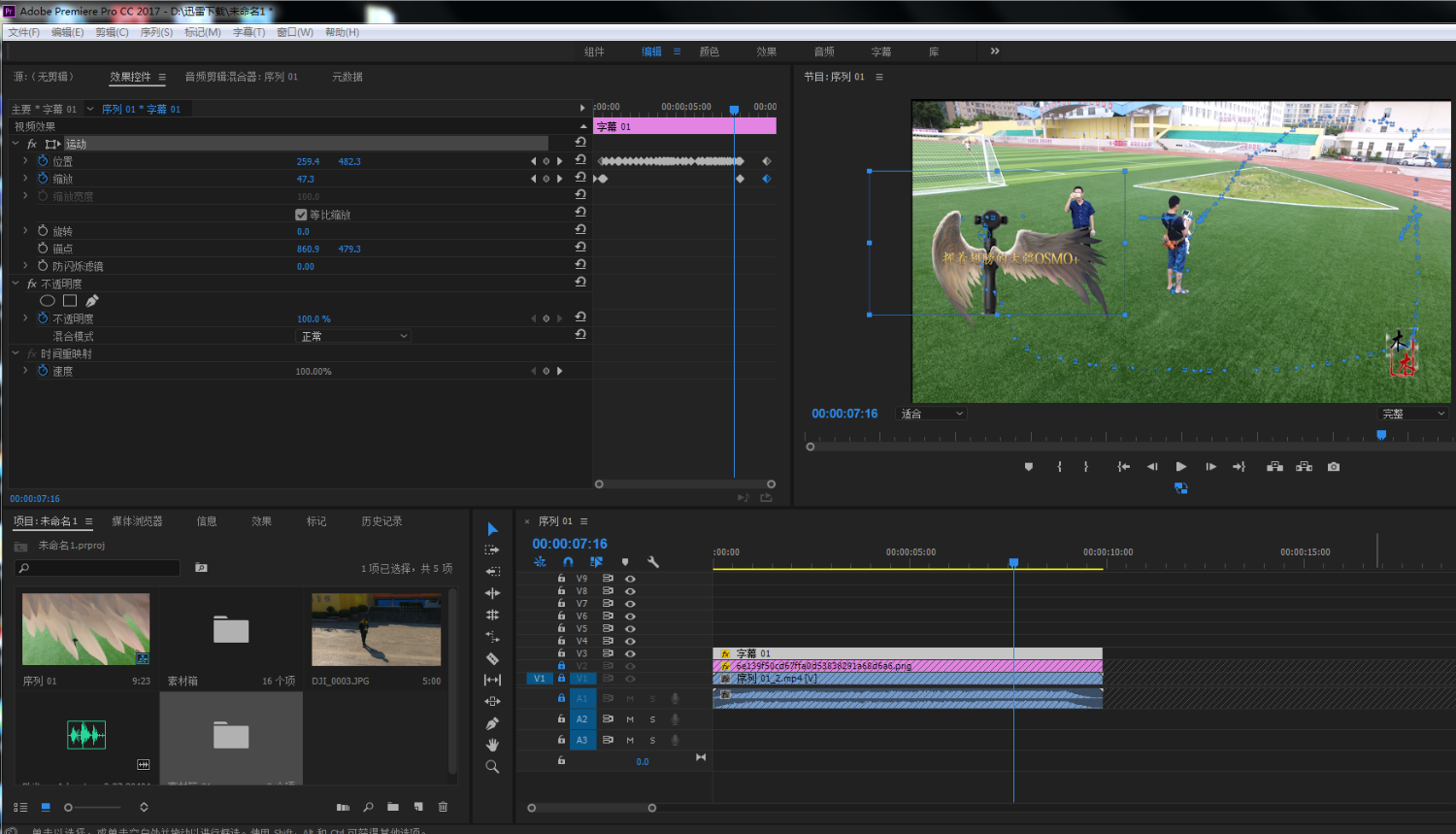Image resolution: width=1456 pixels, height=834 pixels.
Task: Collapse the 运动 effect group
Action: (x=16, y=144)
